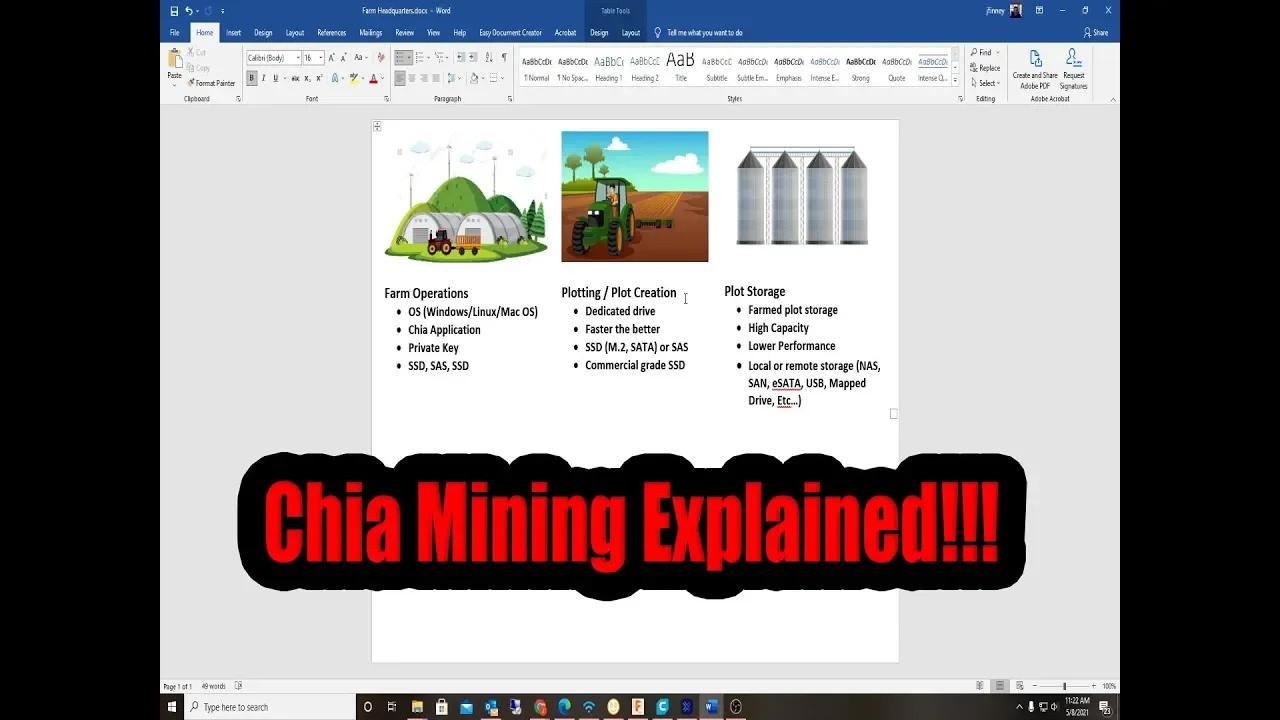Screen dimensions: 1280x720
Task: Apply strikethrough formatting
Action: coord(296,77)
